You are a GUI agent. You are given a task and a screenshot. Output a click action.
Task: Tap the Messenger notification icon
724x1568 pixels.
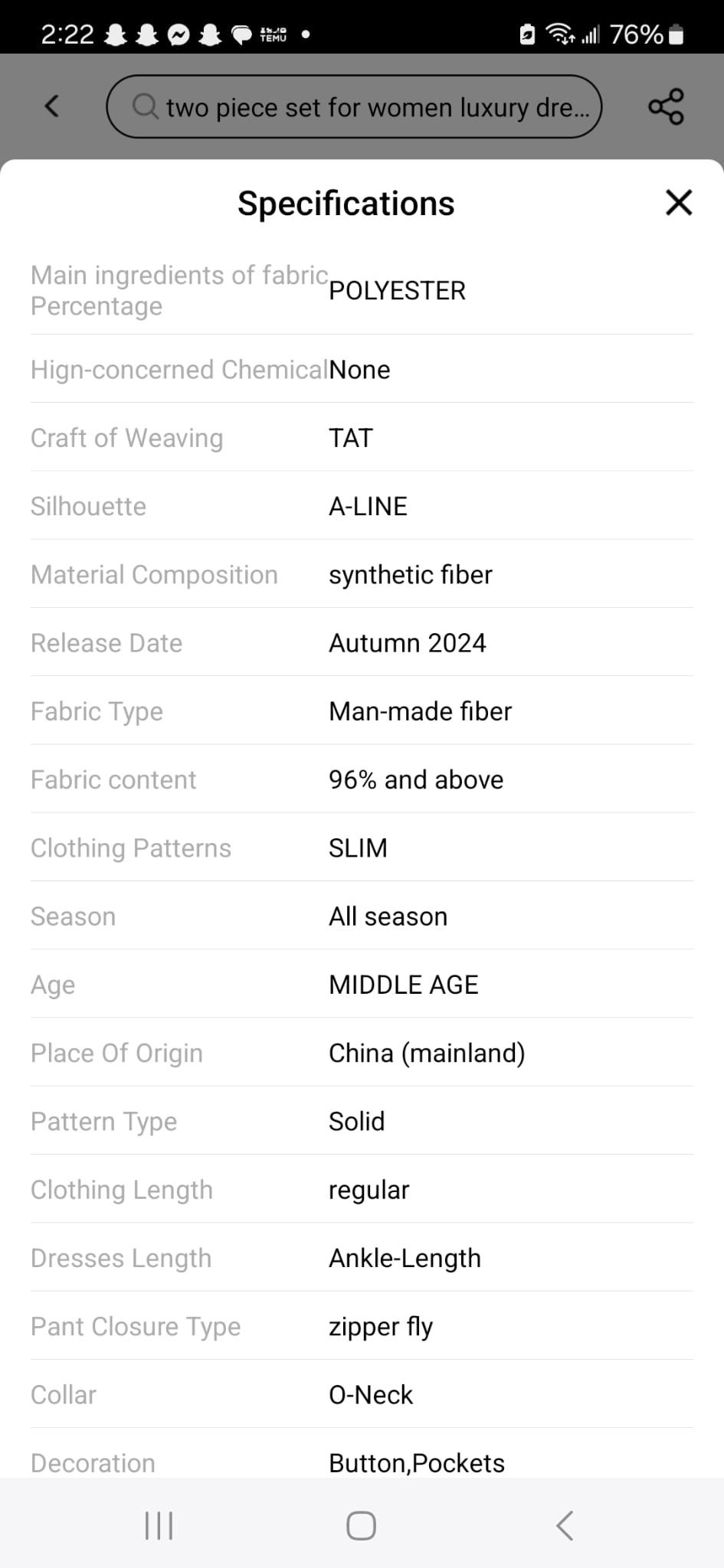coord(179,34)
